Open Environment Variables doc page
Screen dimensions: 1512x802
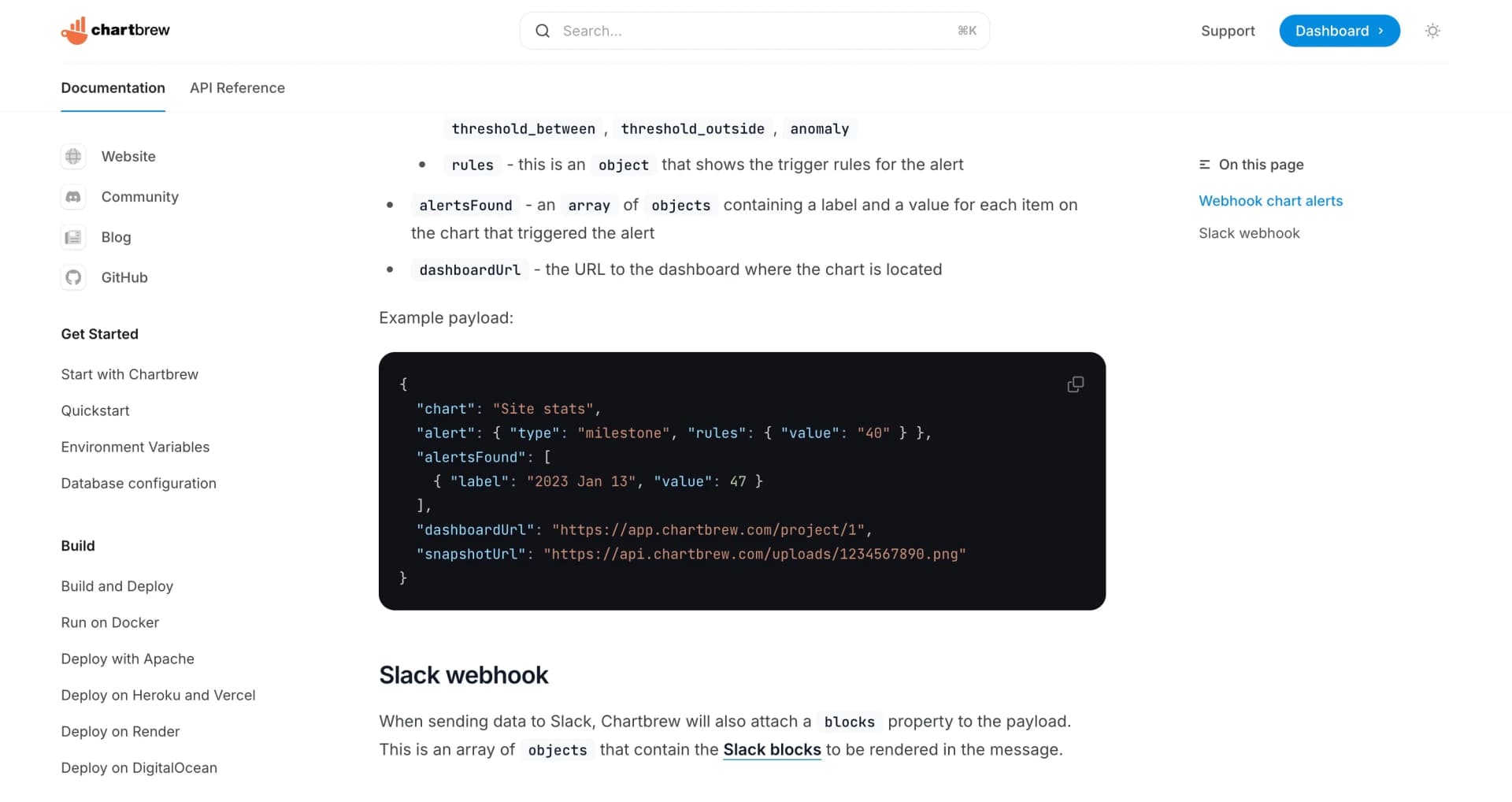(135, 447)
